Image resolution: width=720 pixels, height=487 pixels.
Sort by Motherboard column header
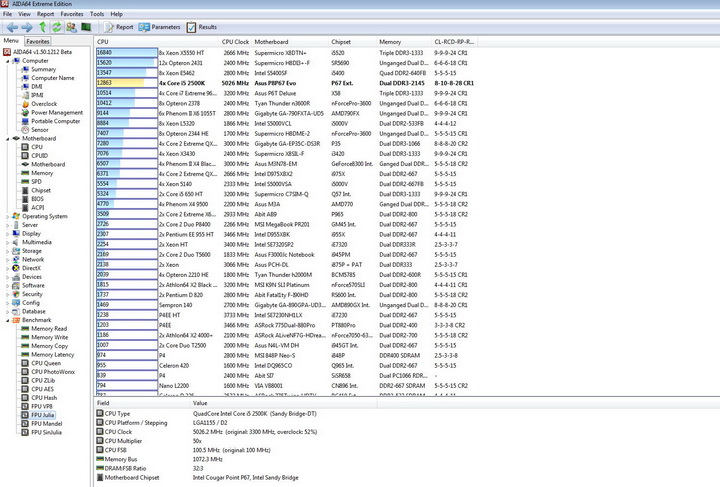(x=290, y=42)
